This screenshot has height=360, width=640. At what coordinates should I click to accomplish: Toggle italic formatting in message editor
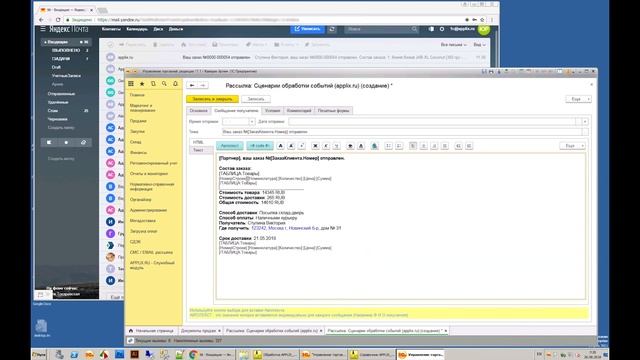pyautogui.click(x=326, y=146)
